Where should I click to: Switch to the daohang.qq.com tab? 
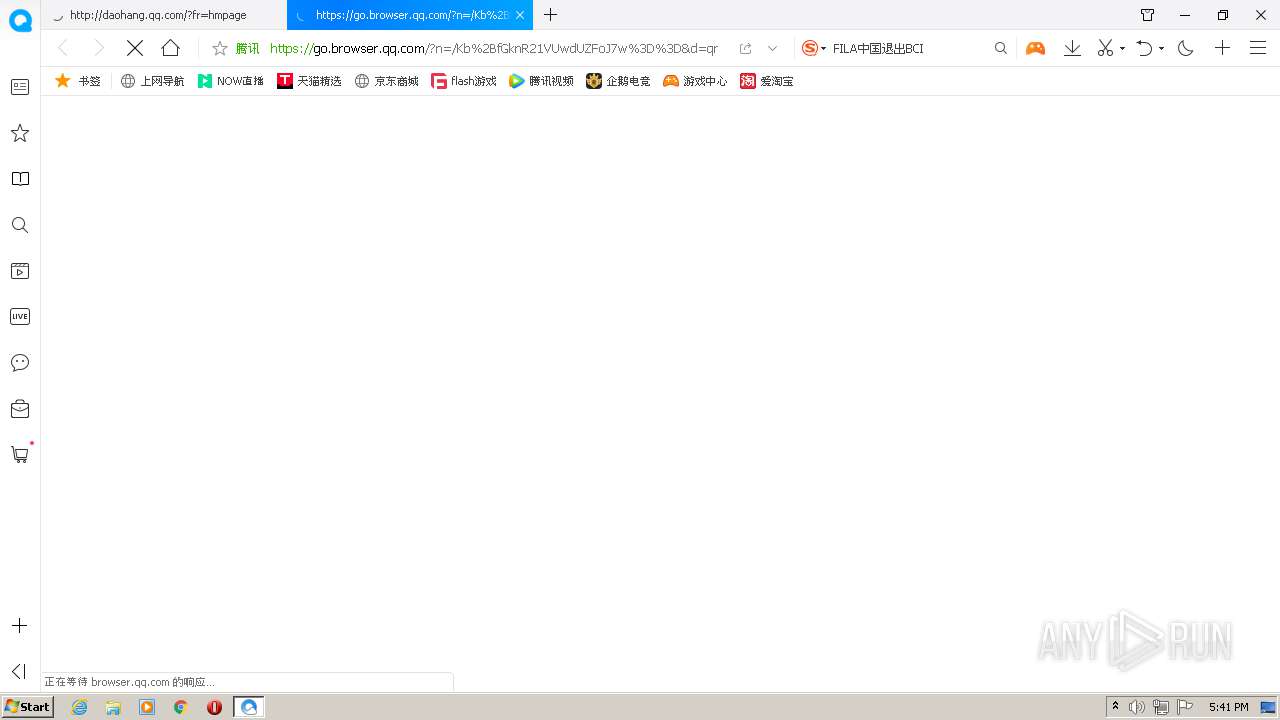165,15
